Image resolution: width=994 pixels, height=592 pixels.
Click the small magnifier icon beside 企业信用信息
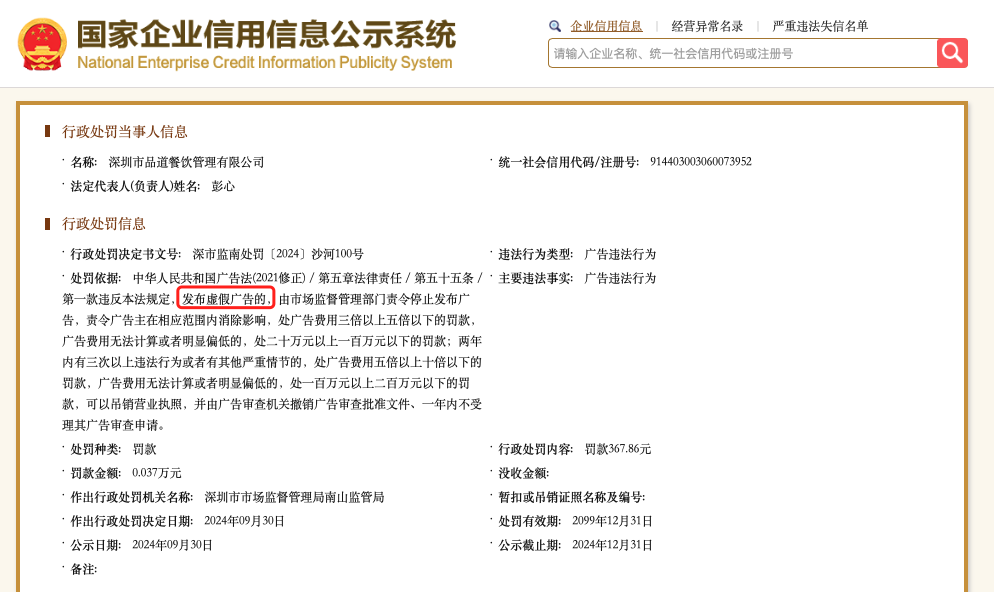pos(555,26)
